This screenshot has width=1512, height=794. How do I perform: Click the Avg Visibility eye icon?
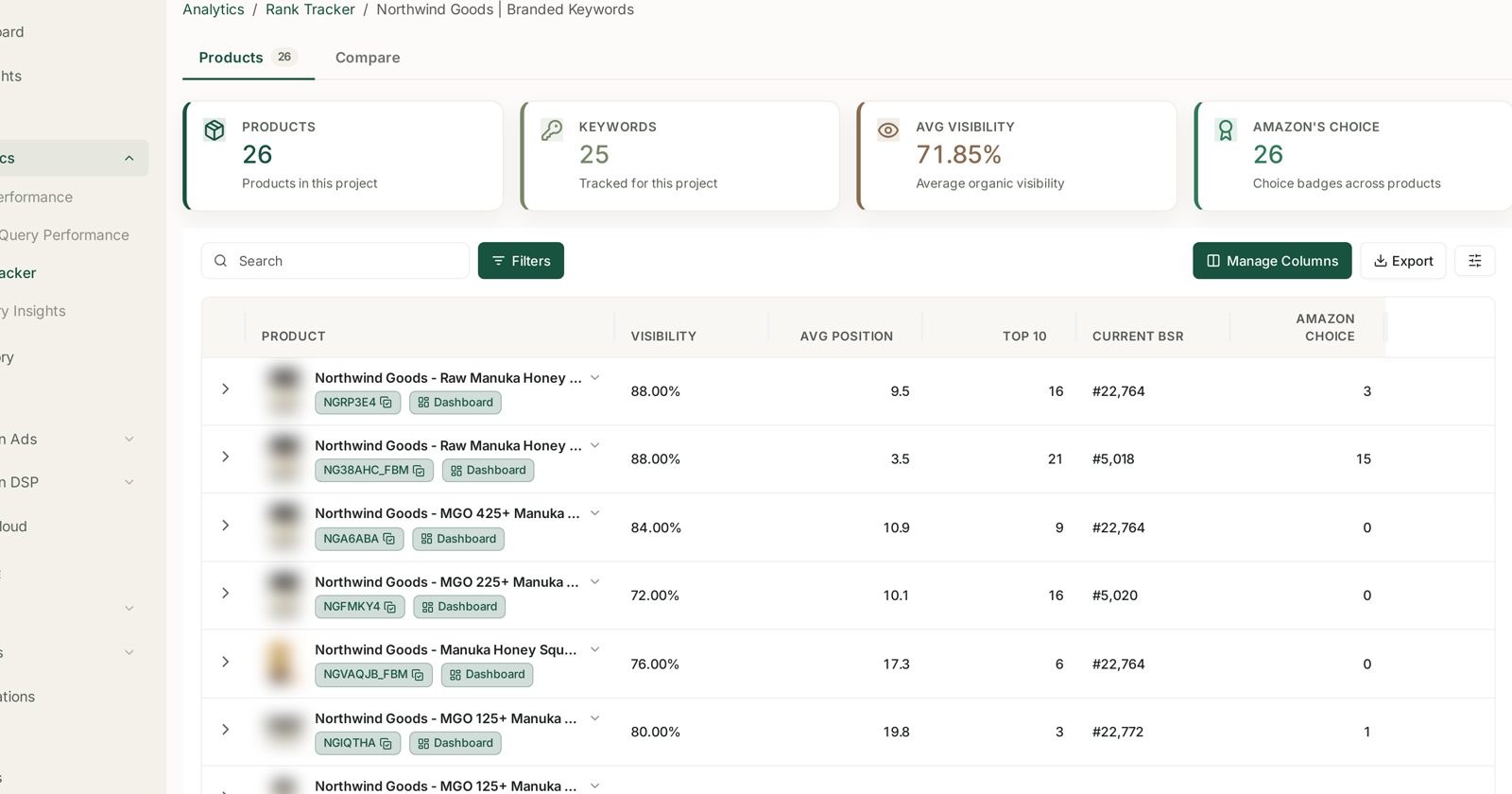[x=888, y=129]
